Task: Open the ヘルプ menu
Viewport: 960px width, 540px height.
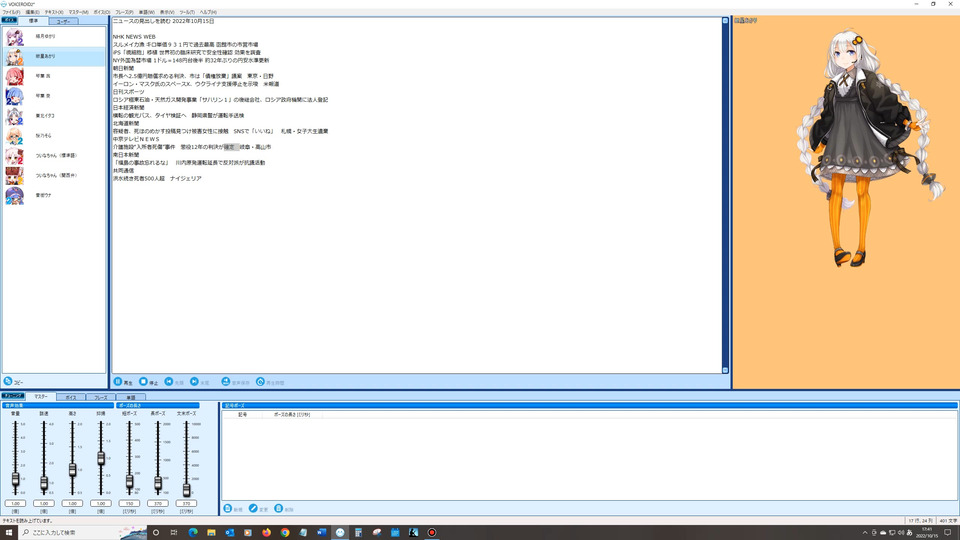Action: point(208,12)
